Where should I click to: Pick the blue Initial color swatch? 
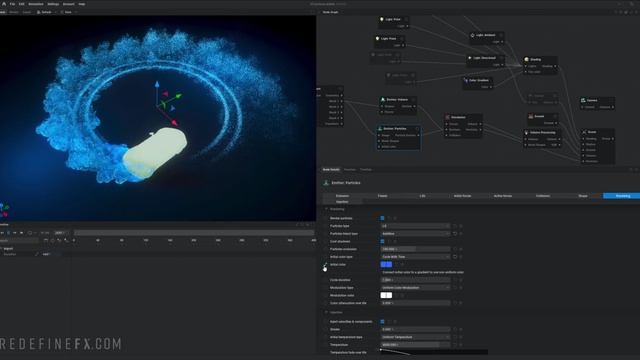386,264
